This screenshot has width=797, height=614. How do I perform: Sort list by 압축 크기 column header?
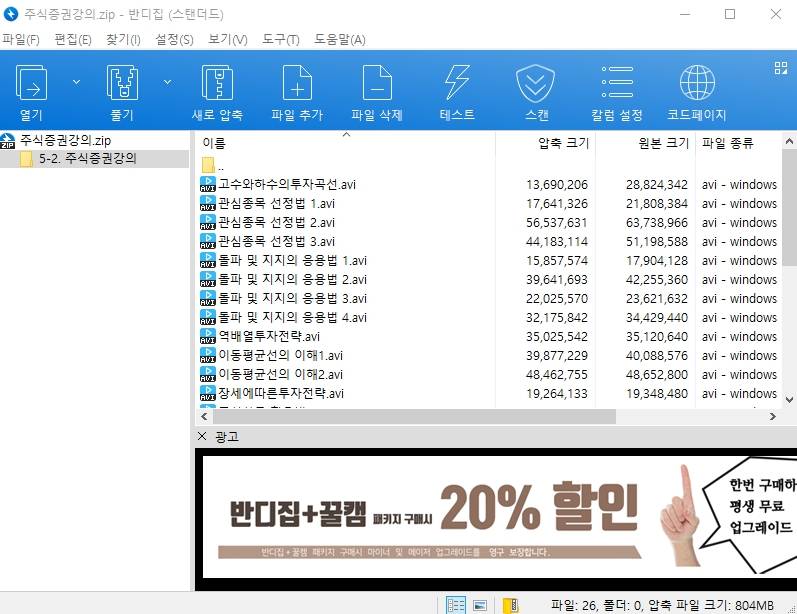[563, 143]
